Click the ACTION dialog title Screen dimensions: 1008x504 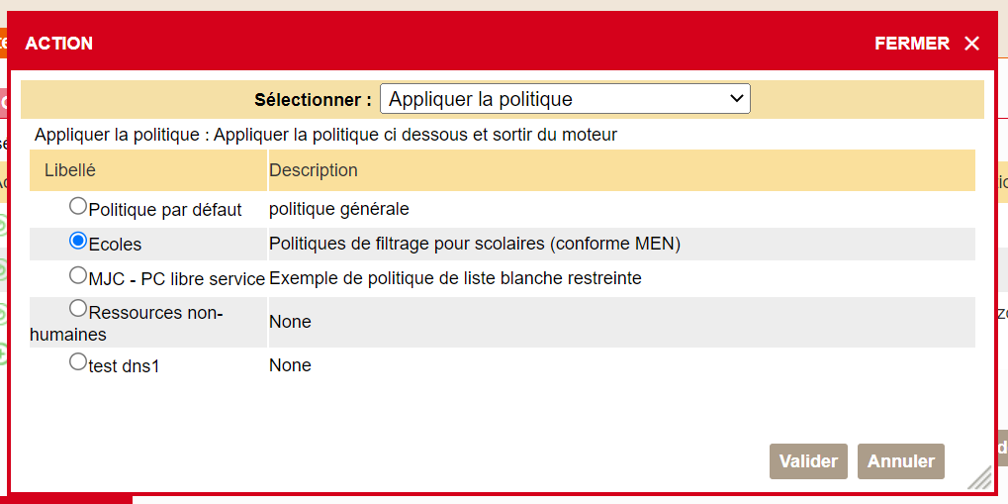[59, 43]
